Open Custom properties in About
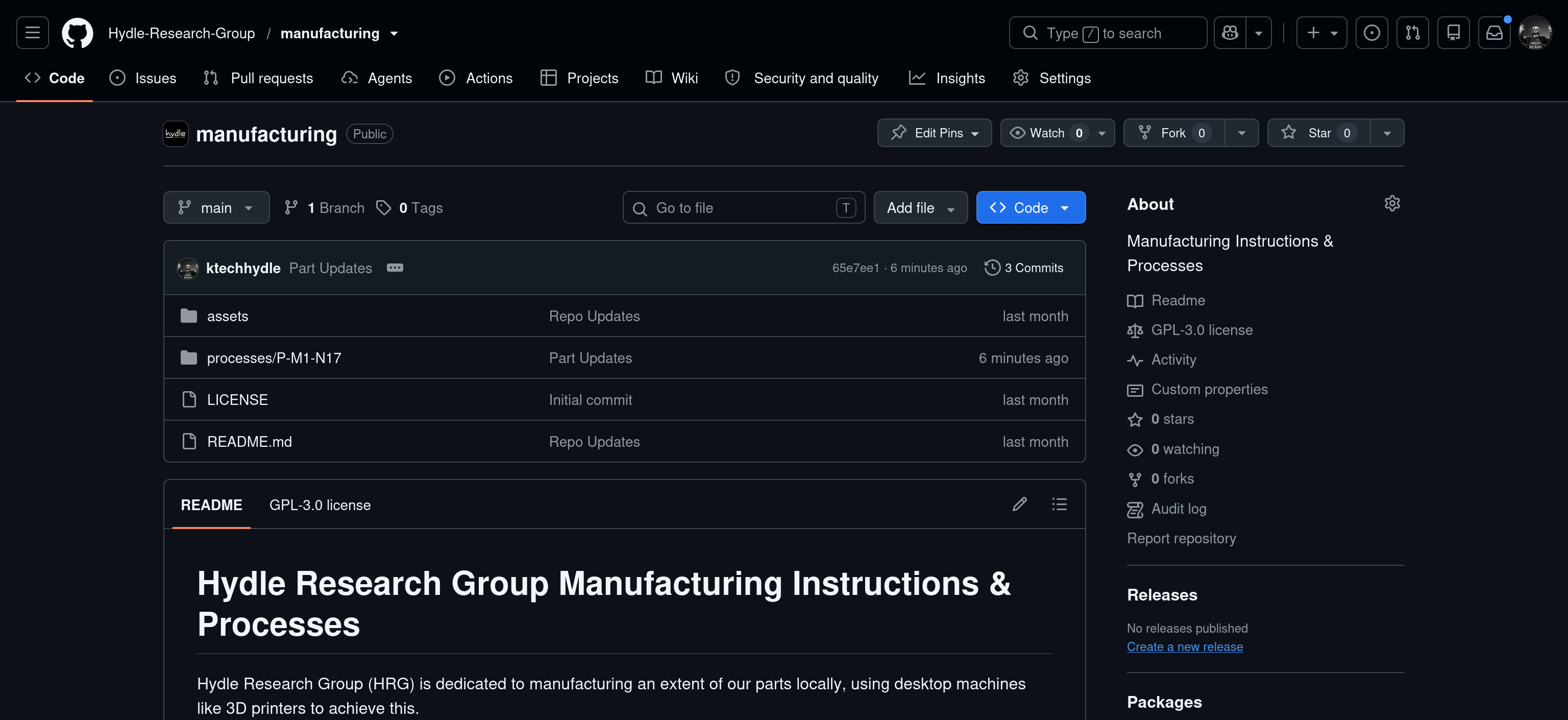The image size is (1568, 720). point(1197,389)
